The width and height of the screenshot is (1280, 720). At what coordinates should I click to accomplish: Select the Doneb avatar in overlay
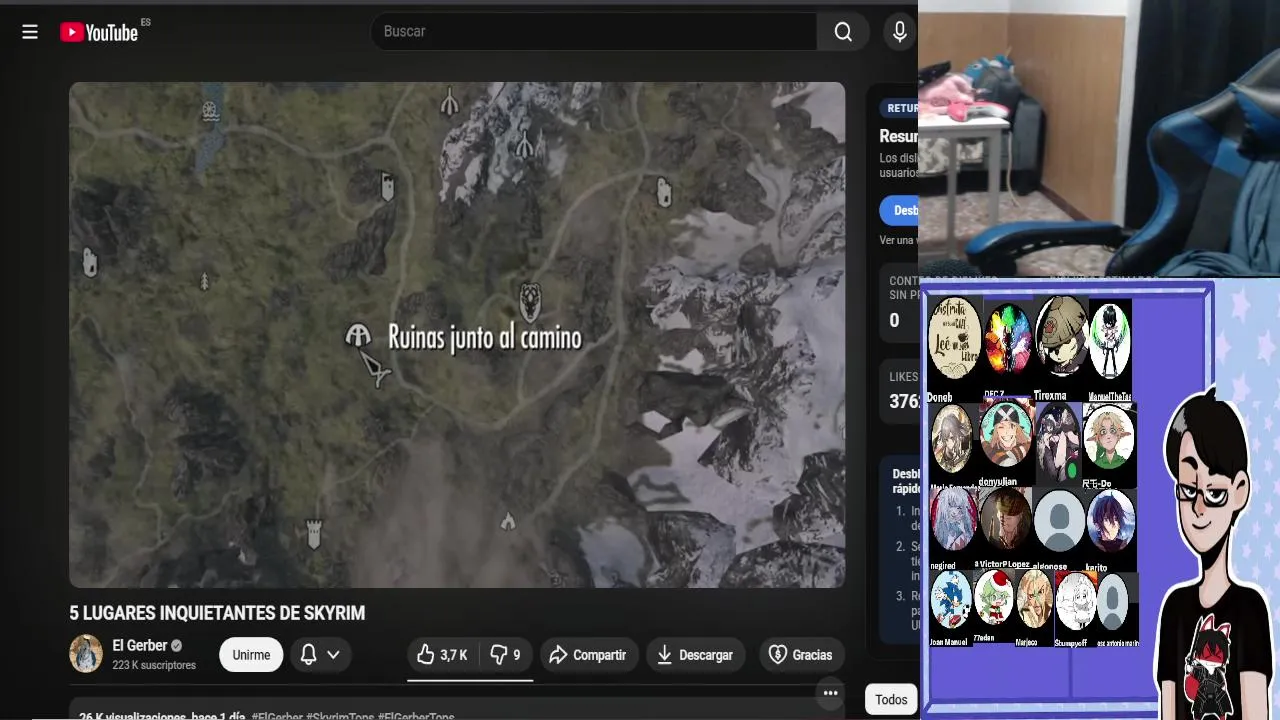tap(954, 338)
